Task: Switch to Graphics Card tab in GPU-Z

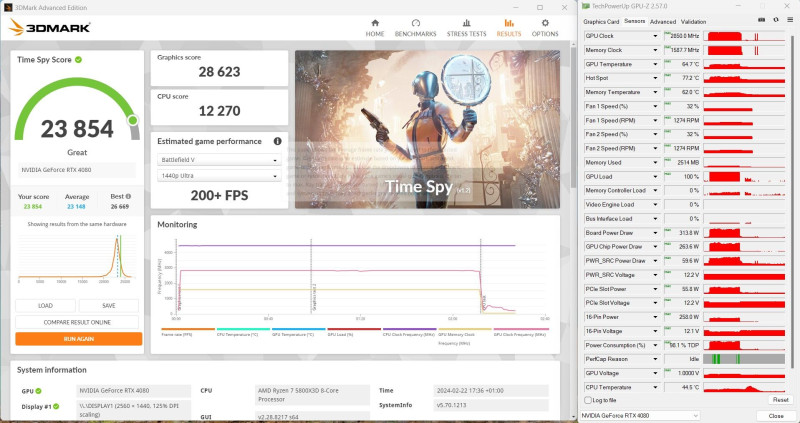Action: 601,22
